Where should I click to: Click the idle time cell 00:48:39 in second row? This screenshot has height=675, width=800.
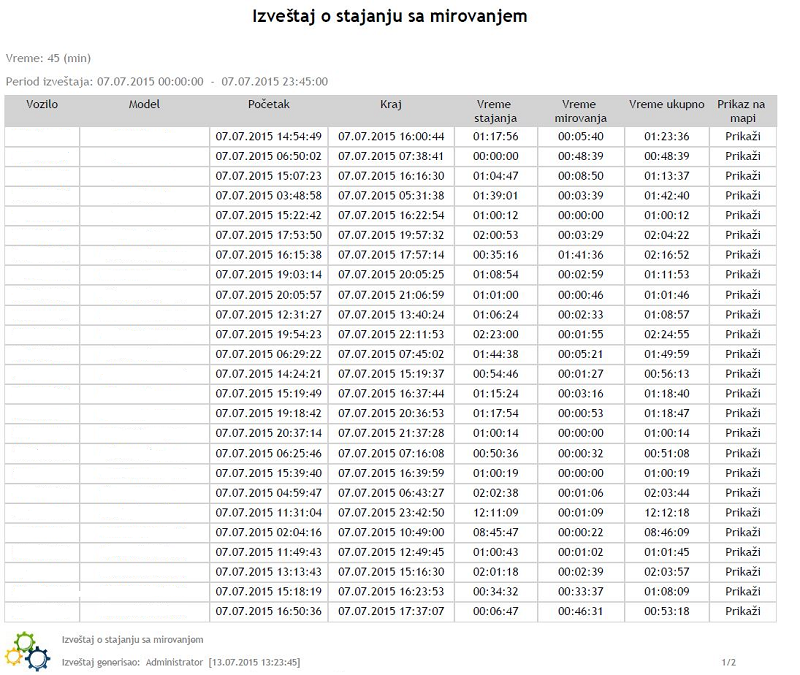[581, 156]
